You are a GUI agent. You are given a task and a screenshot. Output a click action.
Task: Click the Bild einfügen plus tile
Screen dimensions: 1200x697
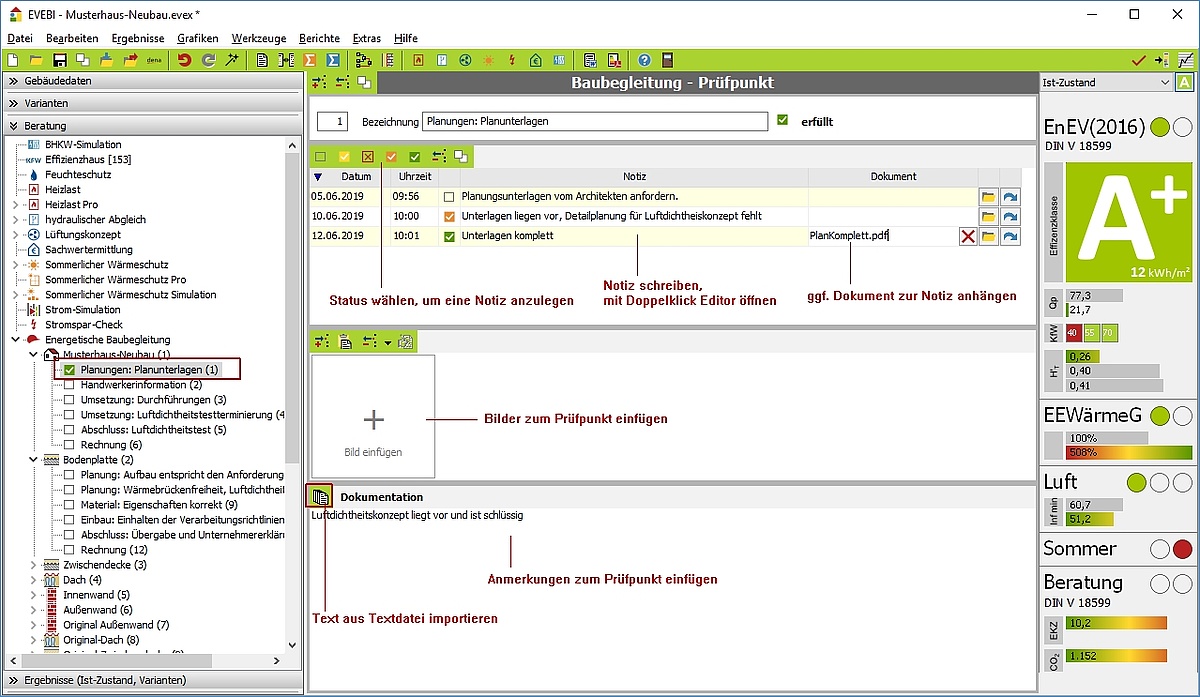(373, 416)
